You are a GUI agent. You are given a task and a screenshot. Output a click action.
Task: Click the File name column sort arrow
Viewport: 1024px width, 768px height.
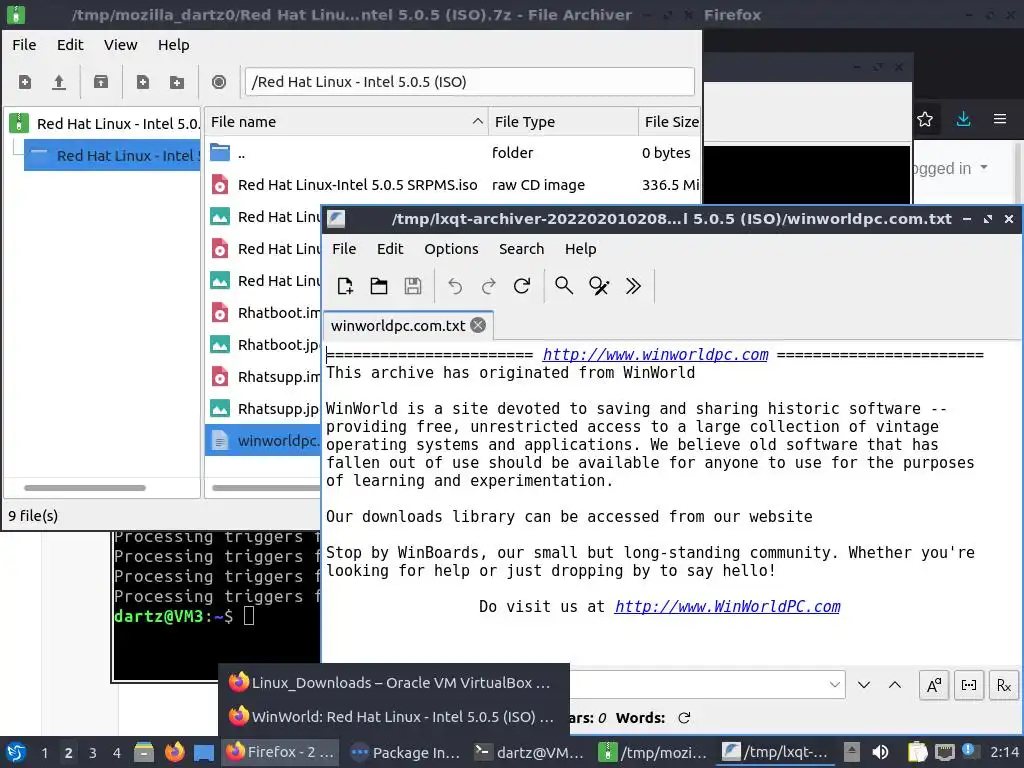477,121
